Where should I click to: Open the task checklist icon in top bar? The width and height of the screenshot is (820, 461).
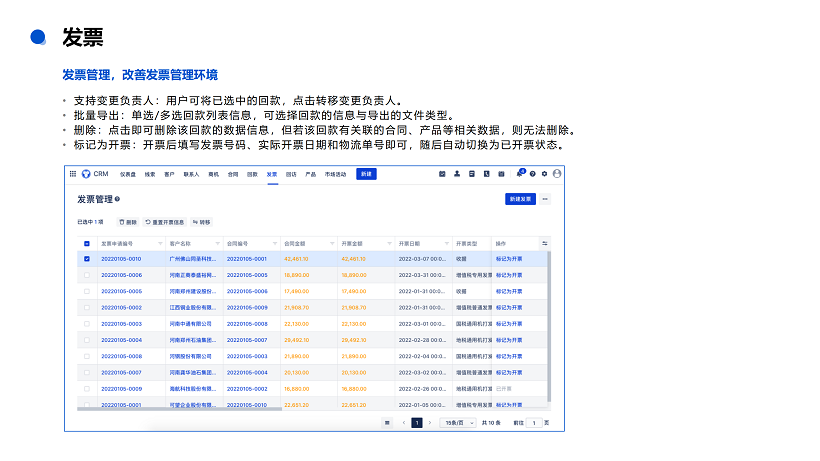442,174
